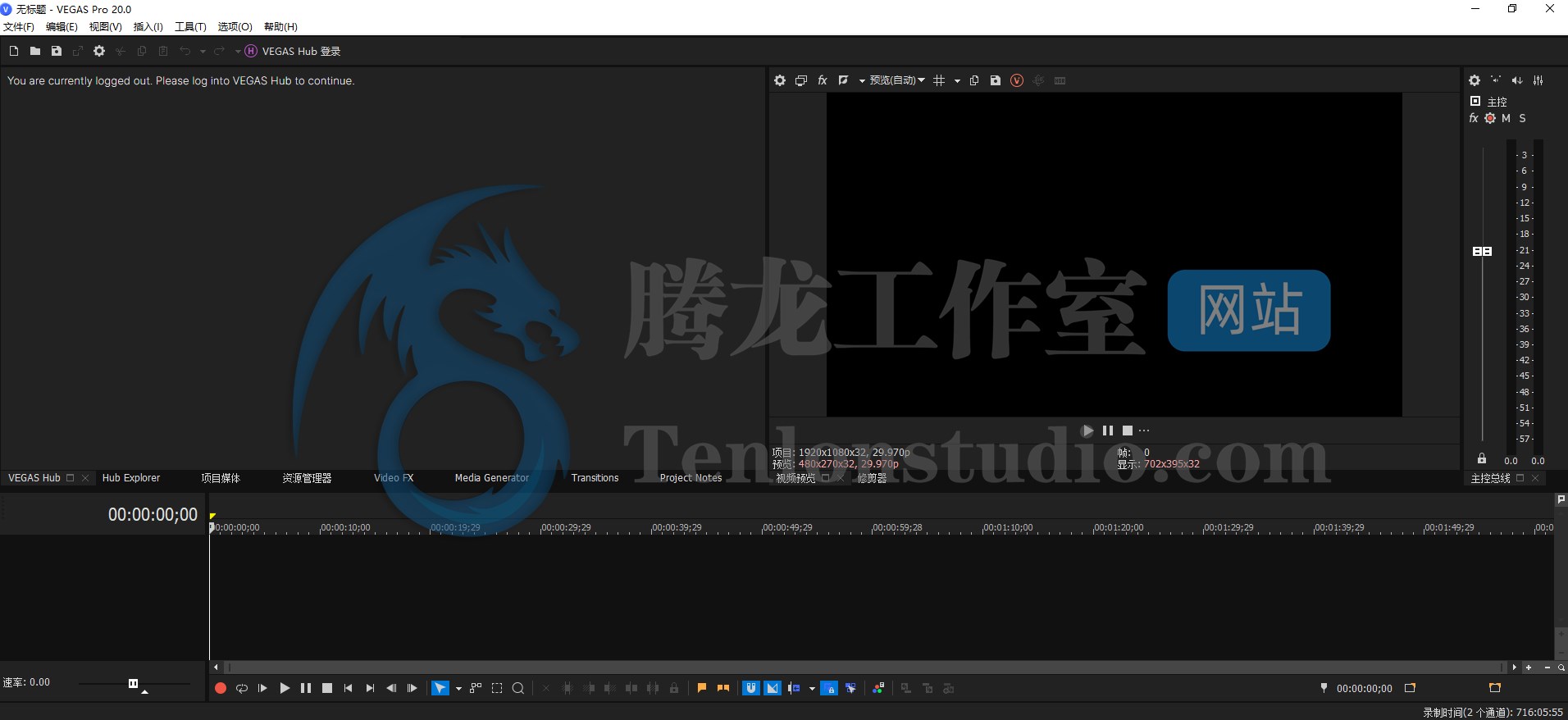Expand the edit tool dropdown arrow
Image resolution: width=1568 pixels, height=720 pixels.
[458, 688]
